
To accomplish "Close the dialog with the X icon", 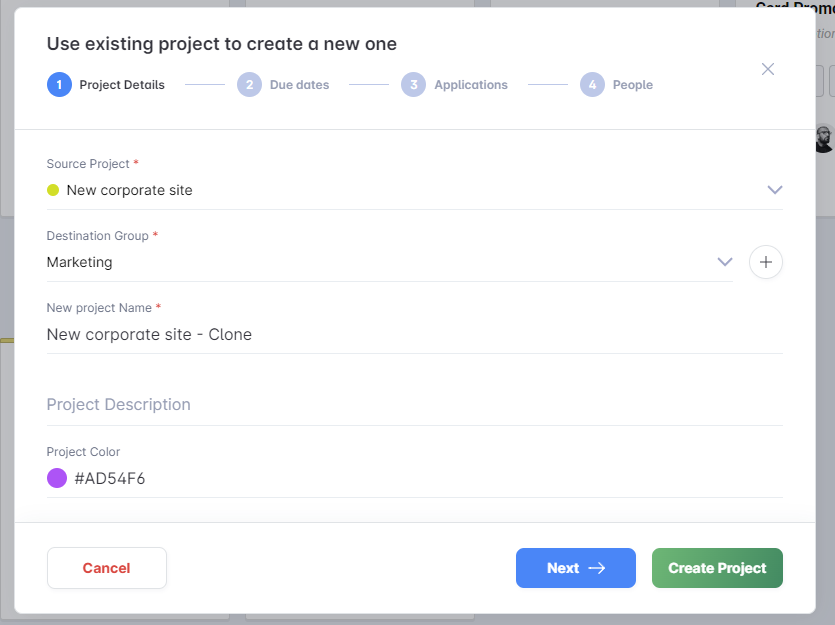I will 768,69.
